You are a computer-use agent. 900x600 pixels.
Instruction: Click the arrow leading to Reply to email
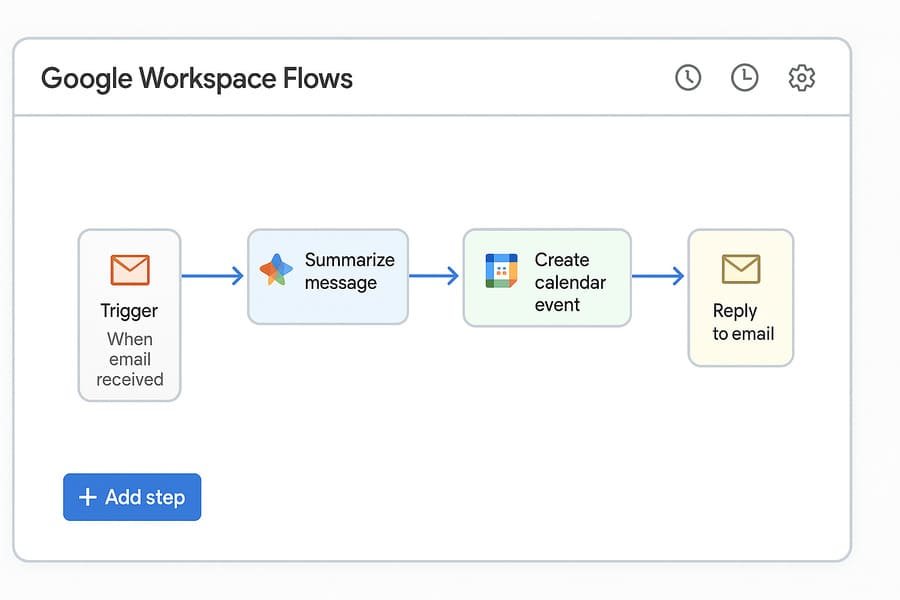(x=658, y=276)
